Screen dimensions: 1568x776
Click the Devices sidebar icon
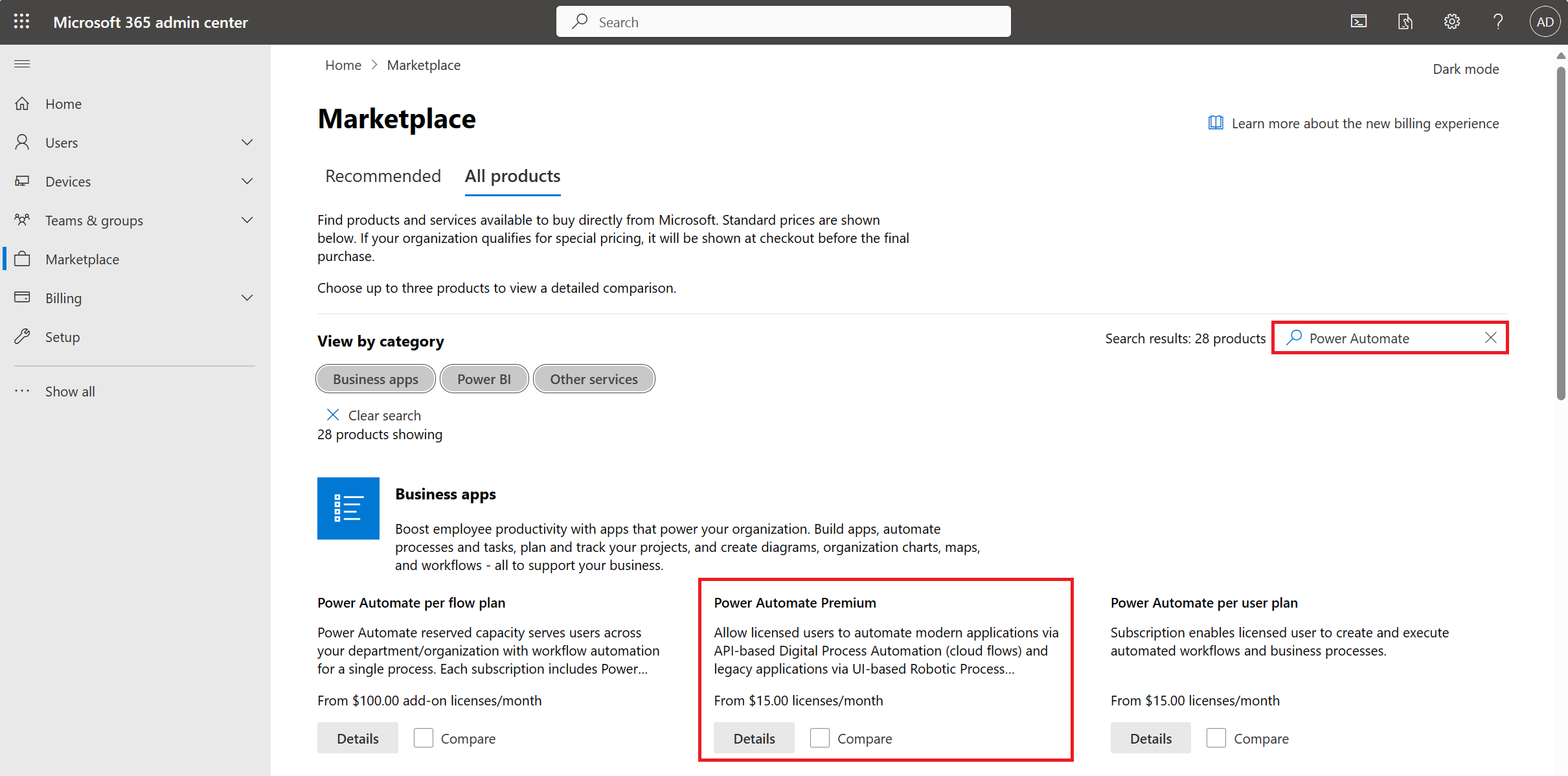[x=22, y=181]
